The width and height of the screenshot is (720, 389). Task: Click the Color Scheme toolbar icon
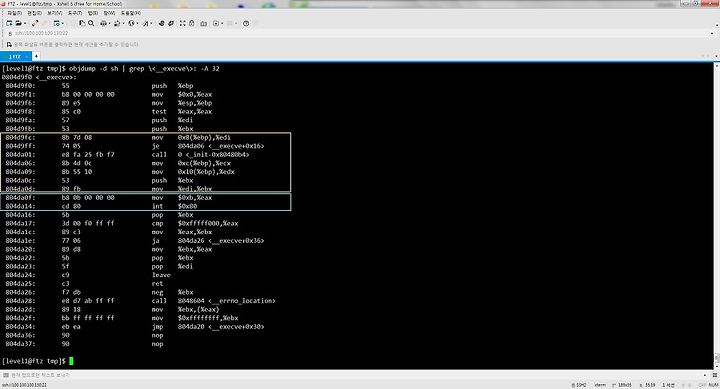[x=117, y=23]
